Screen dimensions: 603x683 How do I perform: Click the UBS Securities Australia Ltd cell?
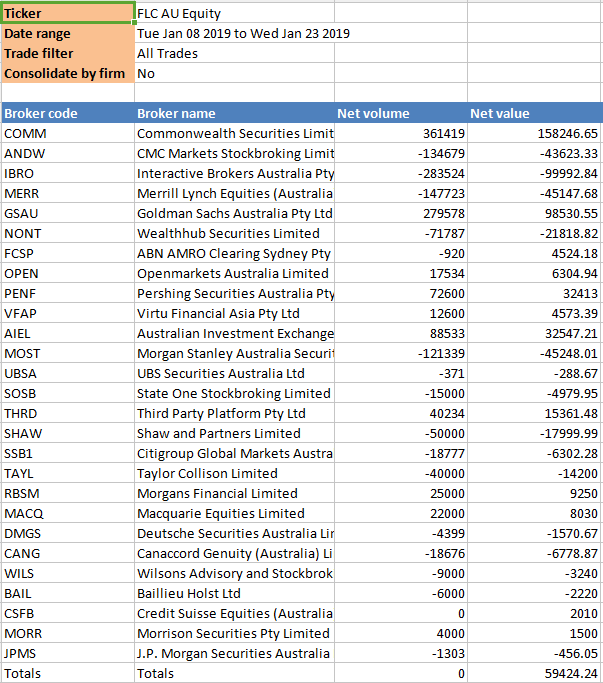pos(234,373)
